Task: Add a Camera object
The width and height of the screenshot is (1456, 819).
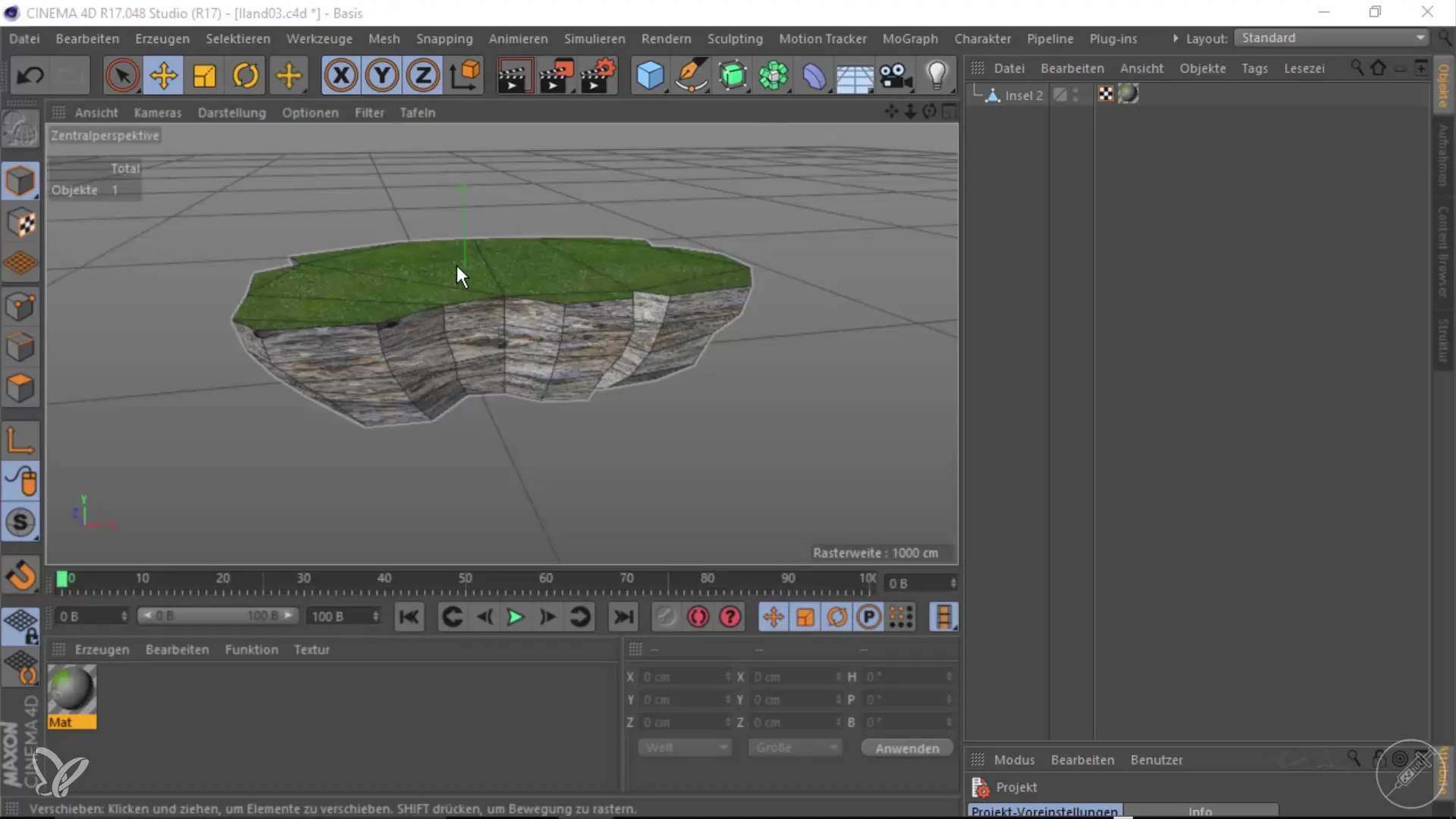Action: [x=896, y=76]
